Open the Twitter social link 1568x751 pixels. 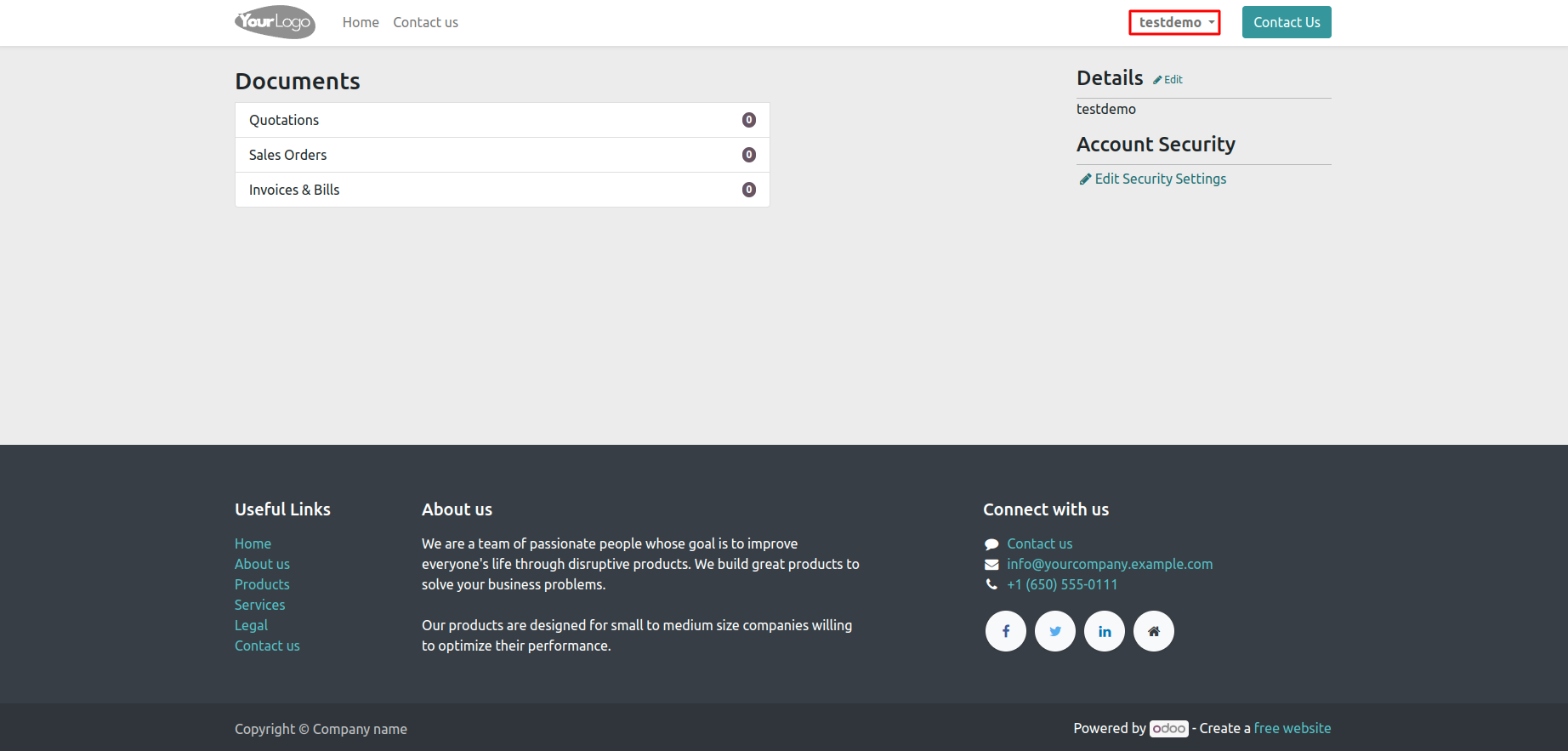tap(1054, 631)
